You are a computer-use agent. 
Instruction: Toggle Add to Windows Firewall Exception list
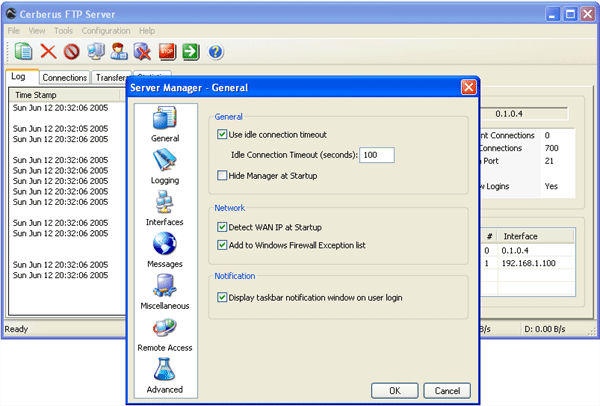click(222, 245)
